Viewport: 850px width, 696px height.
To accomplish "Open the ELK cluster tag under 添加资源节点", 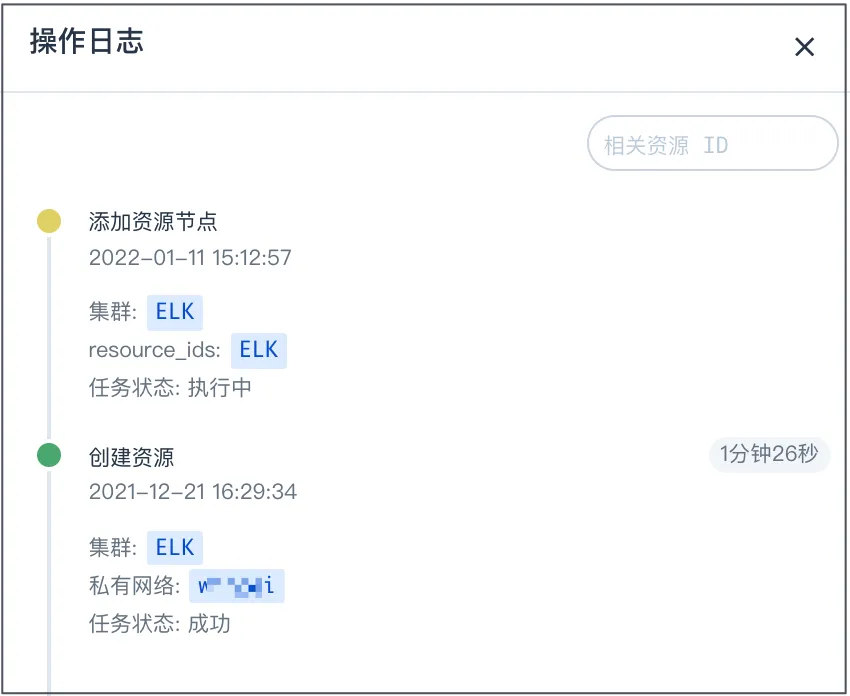I will point(175,313).
